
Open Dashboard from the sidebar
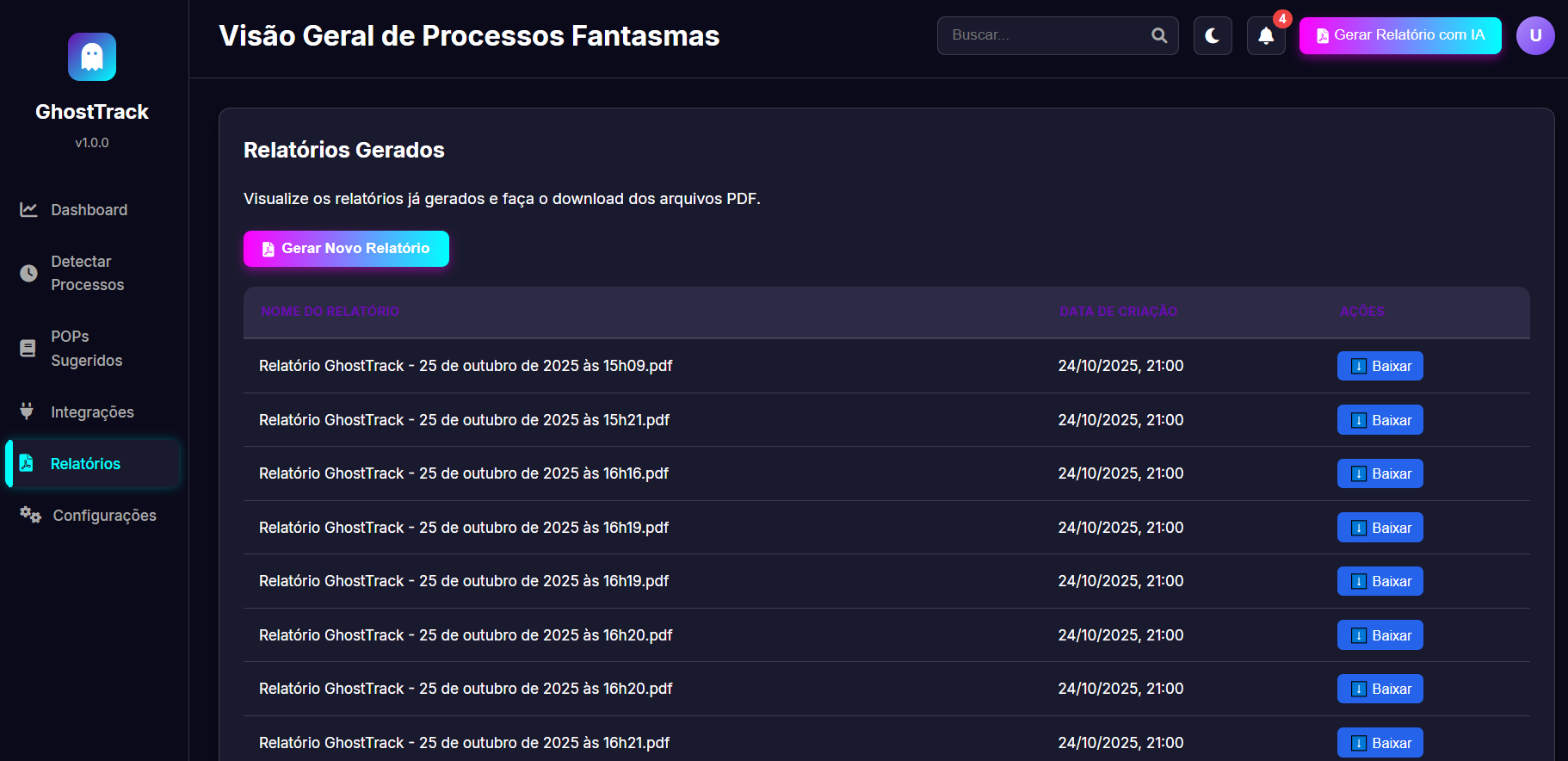(89, 210)
